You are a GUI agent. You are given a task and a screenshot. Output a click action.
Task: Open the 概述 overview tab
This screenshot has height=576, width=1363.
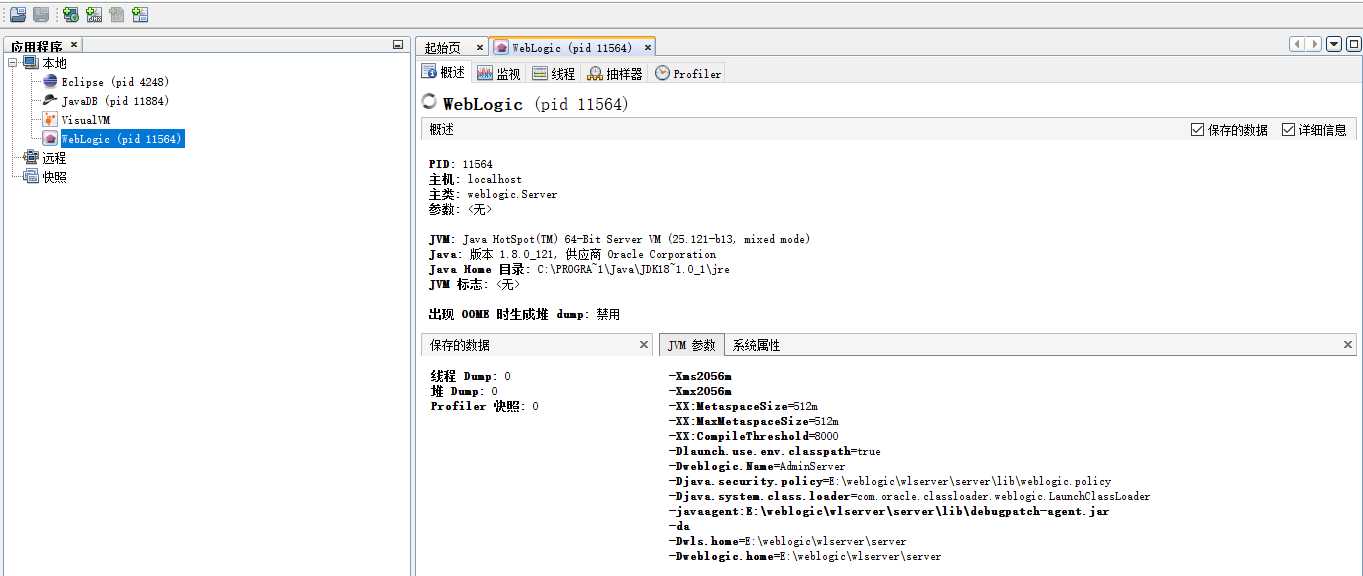444,73
